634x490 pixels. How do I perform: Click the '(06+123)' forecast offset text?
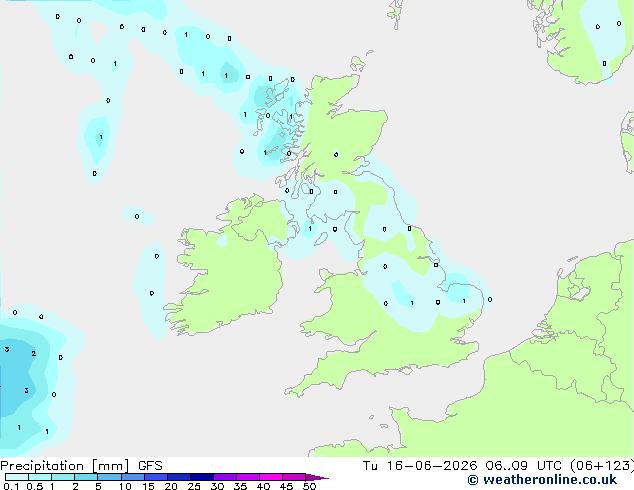pos(602,466)
